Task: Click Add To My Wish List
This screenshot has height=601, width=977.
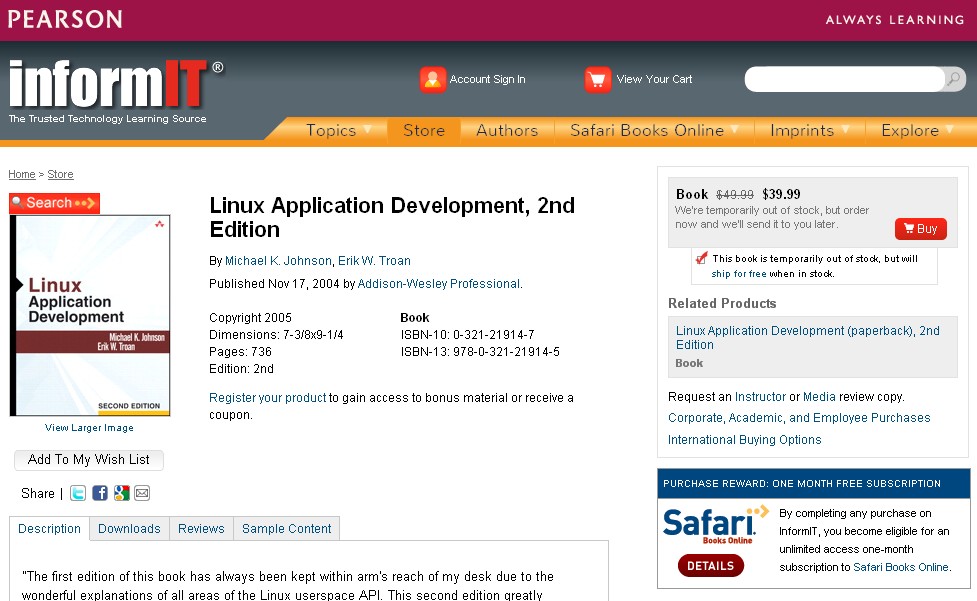Action: pyautogui.click(x=88, y=460)
